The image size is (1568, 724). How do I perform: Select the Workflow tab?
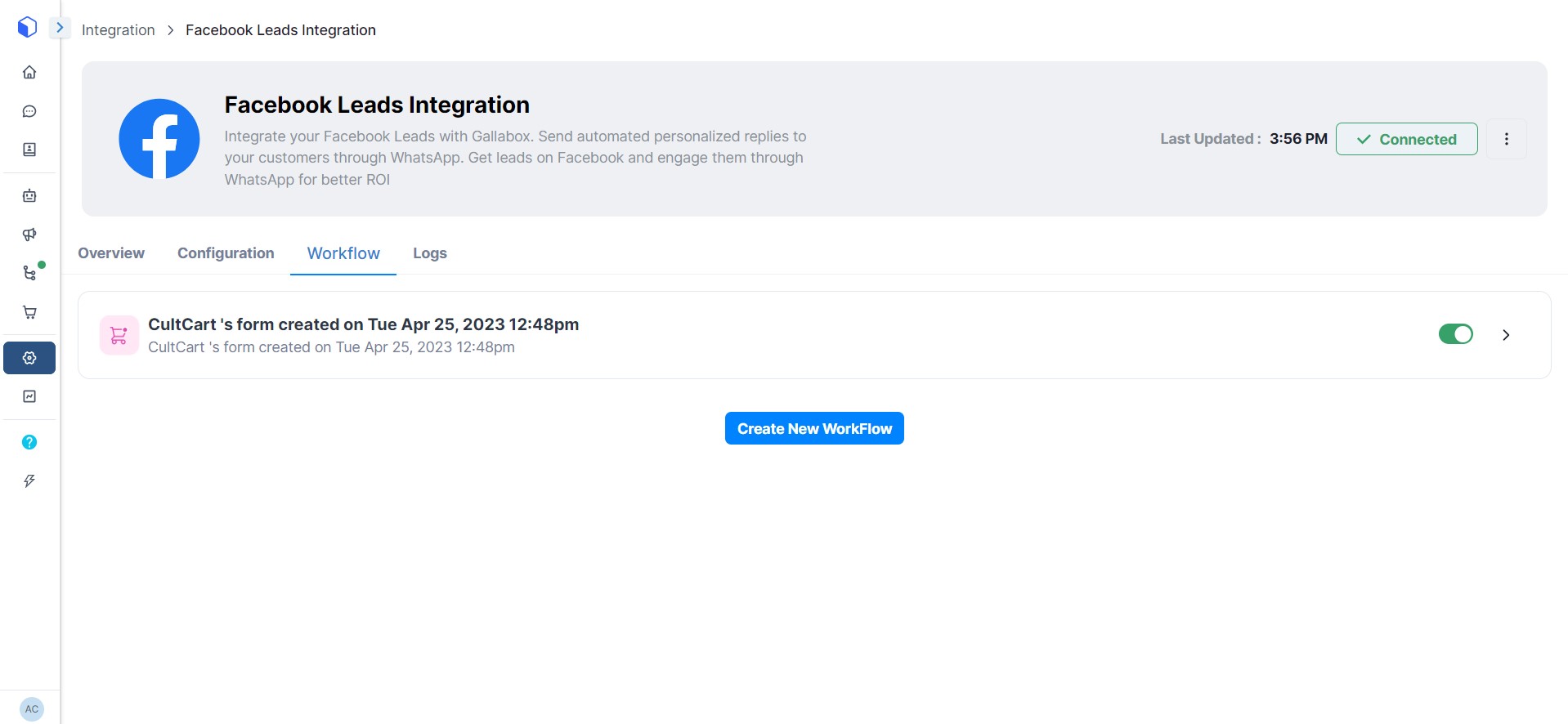click(343, 253)
